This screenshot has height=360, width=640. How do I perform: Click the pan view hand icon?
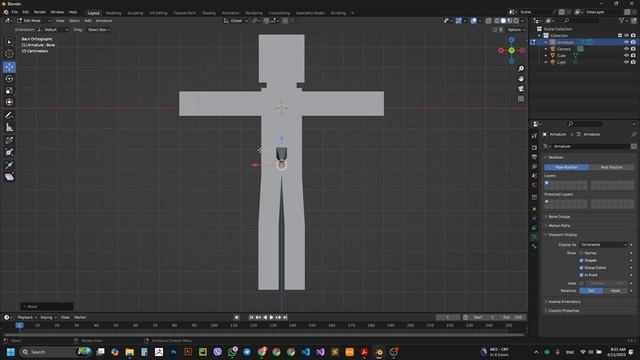point(521,78)
